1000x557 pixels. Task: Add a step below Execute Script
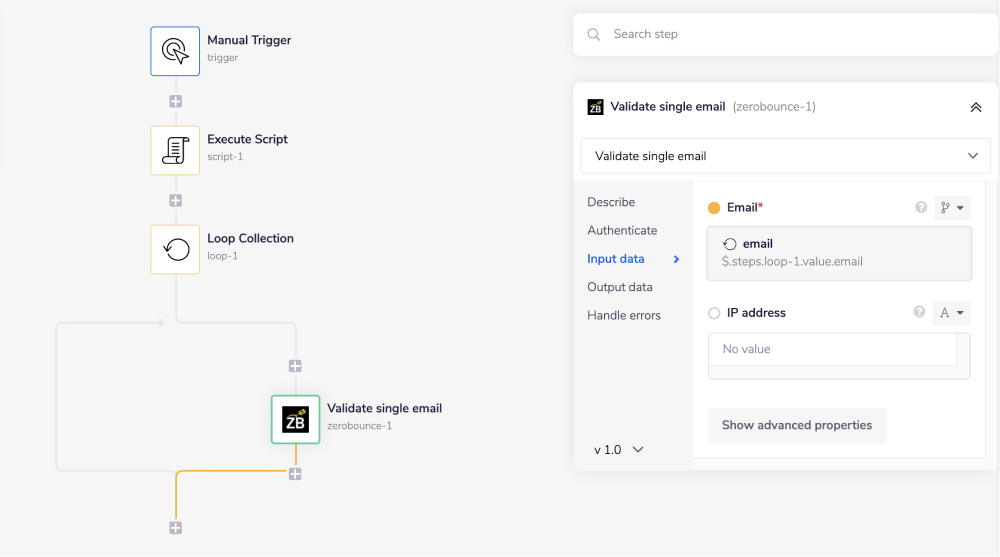tap(175, 200)
